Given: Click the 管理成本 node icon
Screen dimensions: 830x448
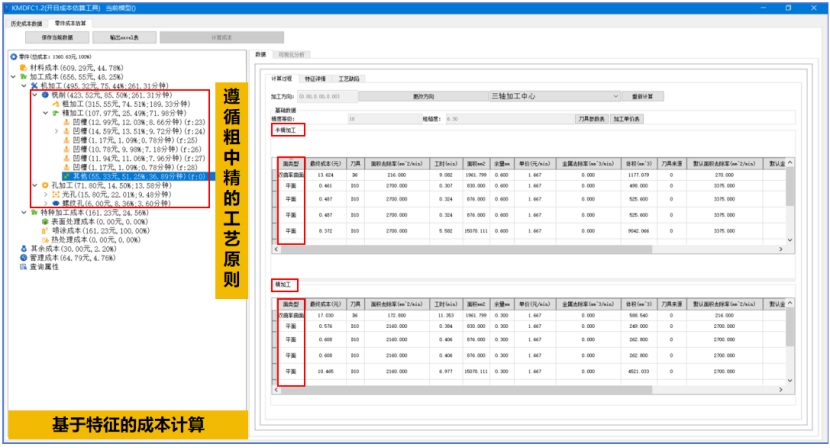Looking at the screenshot, I should pos(22,259).
